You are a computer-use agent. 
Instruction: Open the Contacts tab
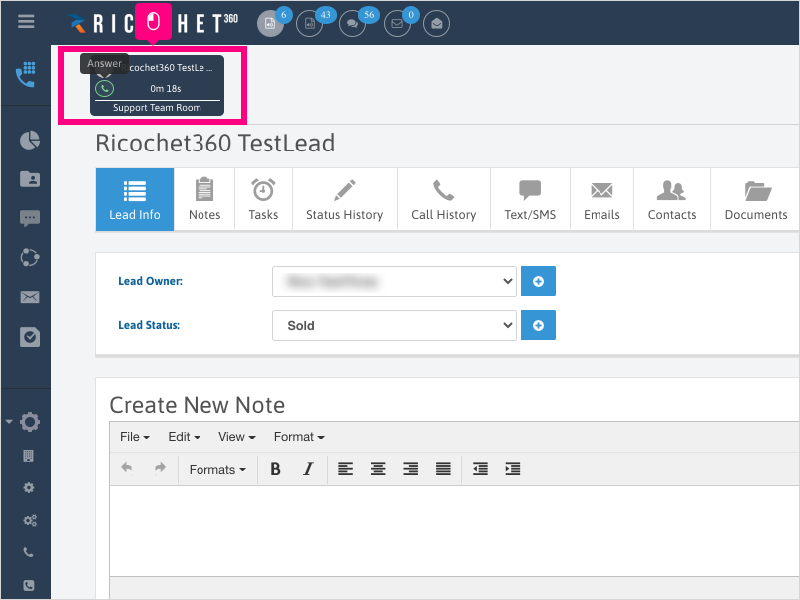672,199
